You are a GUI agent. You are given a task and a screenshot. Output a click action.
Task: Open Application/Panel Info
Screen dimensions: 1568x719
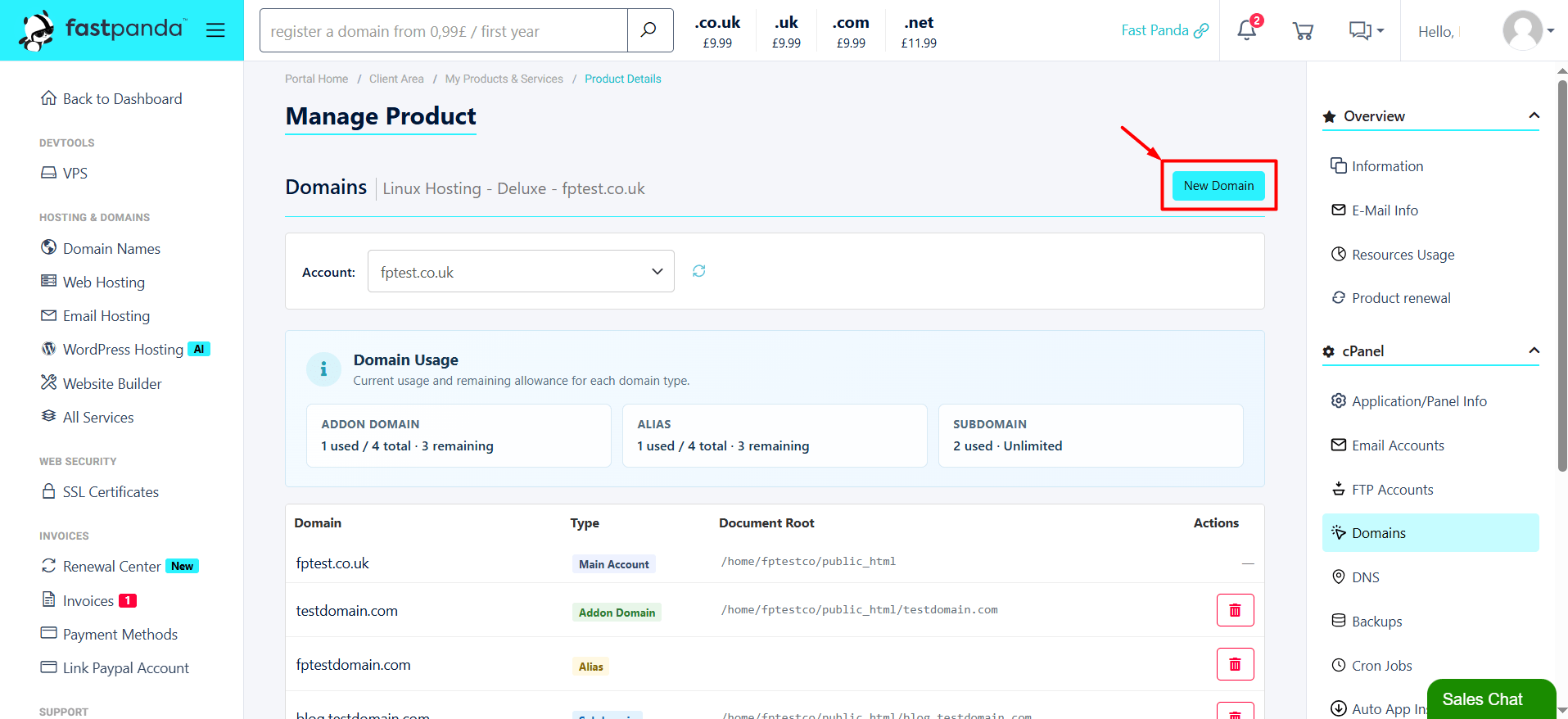(1409, 401)
